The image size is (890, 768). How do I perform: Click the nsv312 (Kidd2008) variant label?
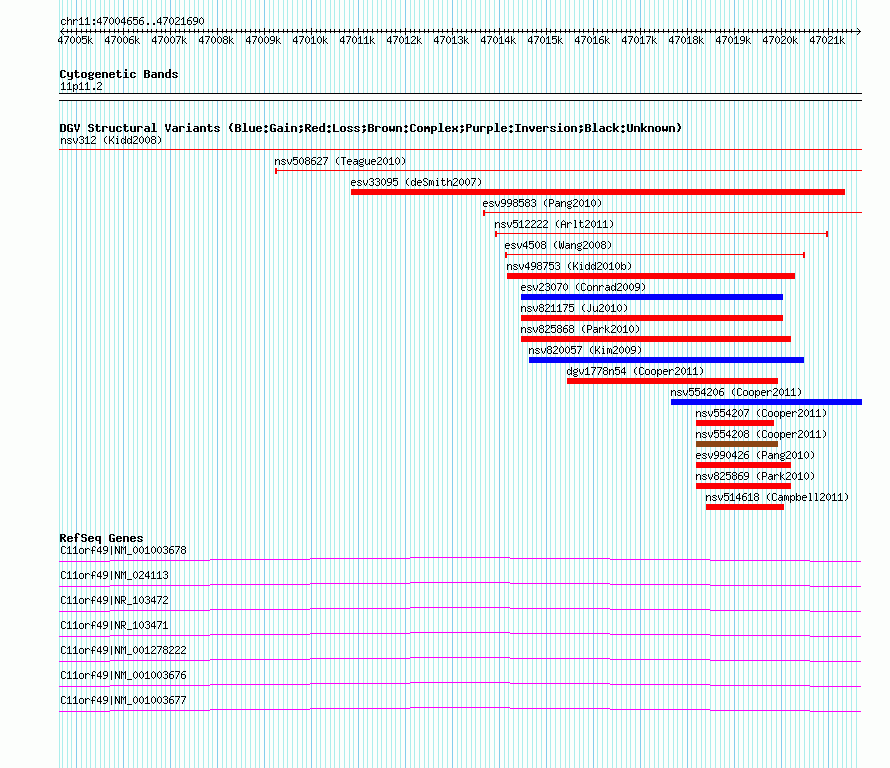(111, 140)
